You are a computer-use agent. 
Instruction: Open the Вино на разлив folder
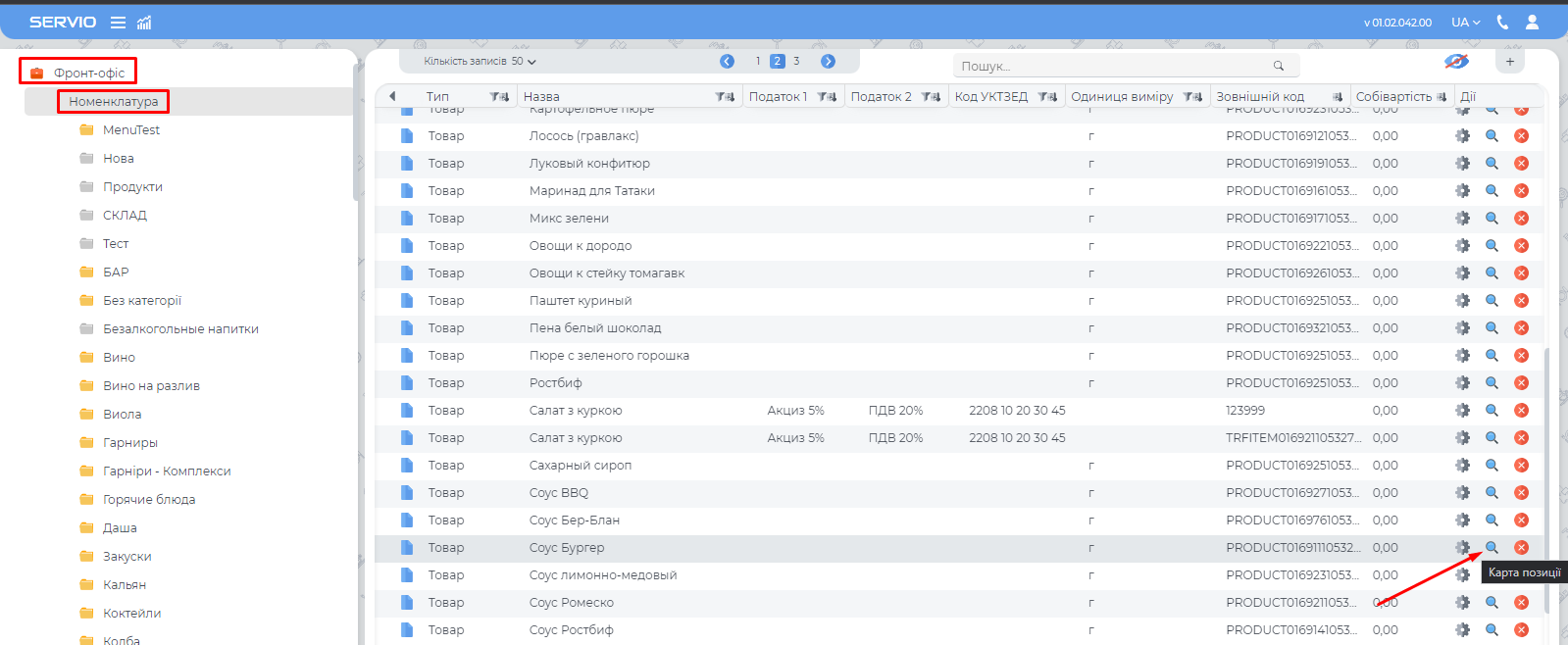(x=151, y=386)
